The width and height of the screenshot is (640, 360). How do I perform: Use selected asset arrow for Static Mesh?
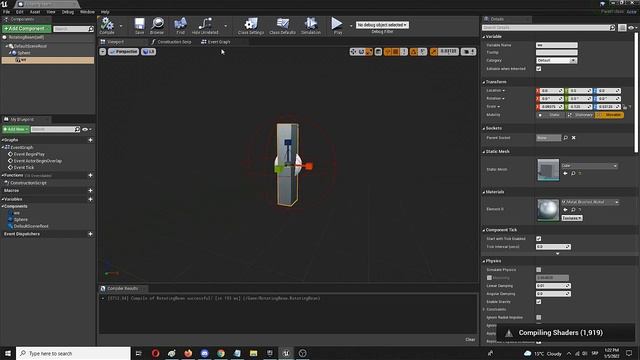(565, 173)
